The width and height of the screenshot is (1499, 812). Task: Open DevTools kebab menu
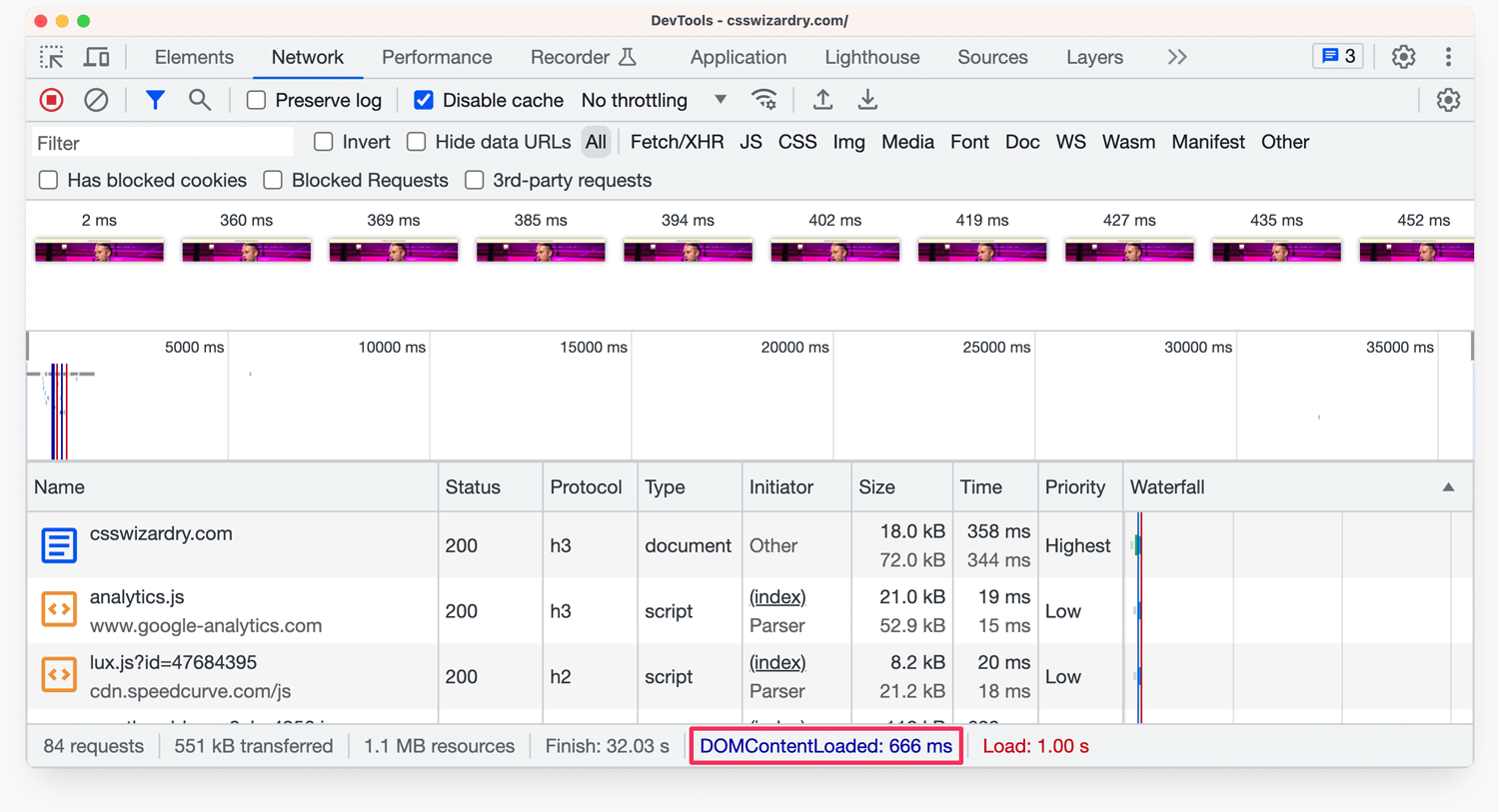point(1448,57)
